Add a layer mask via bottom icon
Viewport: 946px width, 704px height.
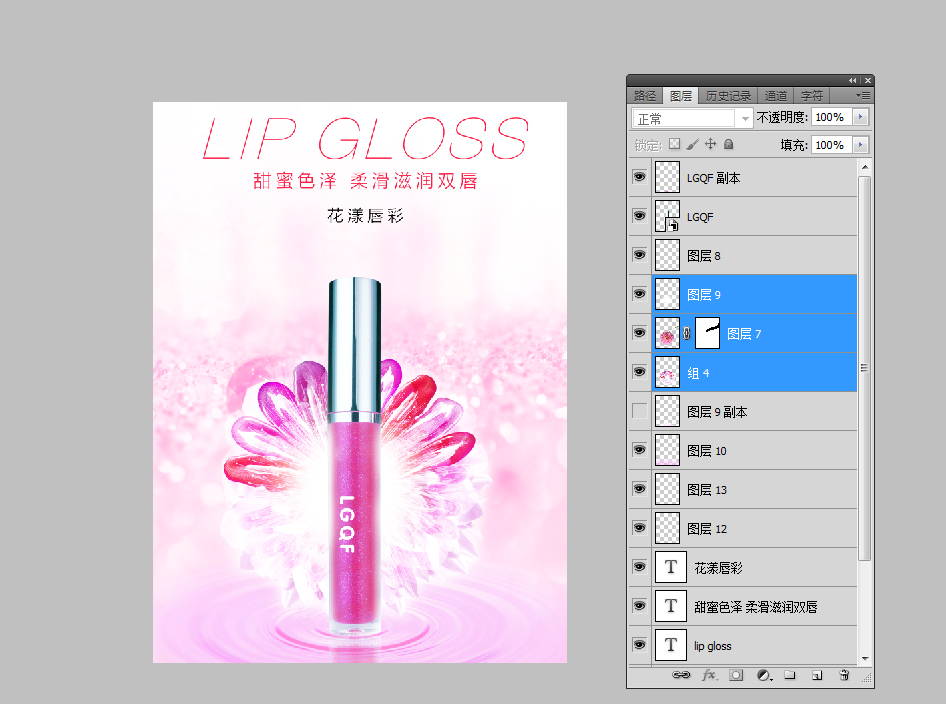coord(736,675)
